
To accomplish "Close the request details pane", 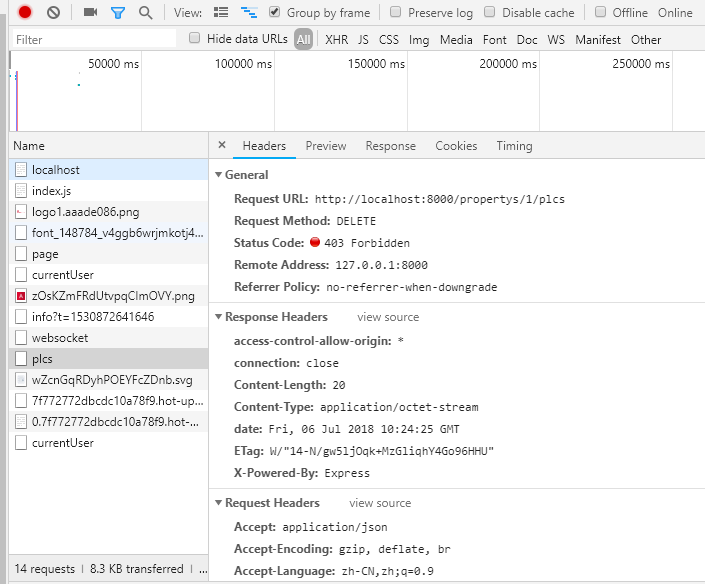I will click(x=222, y=145).
